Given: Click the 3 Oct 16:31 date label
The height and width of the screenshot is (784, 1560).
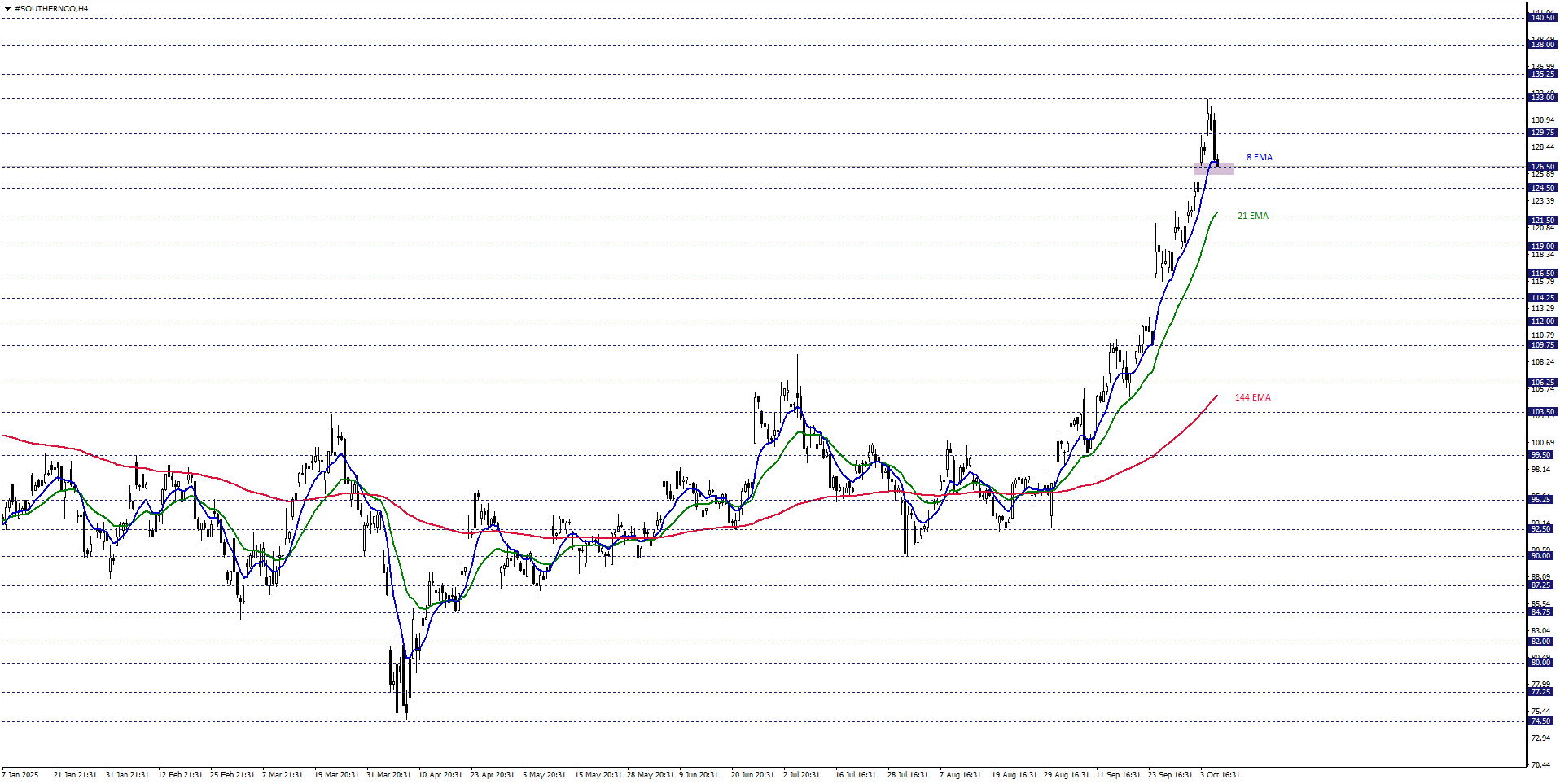Looking at the screenshot, I should tap(1220, 775).
